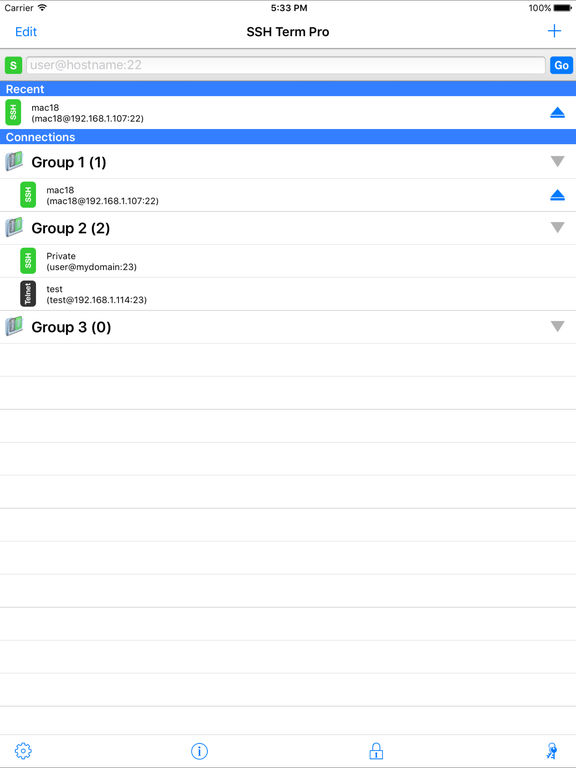576x768 pixels.
Task: Toggle the green S protocol selector
Action: point(13,65)
